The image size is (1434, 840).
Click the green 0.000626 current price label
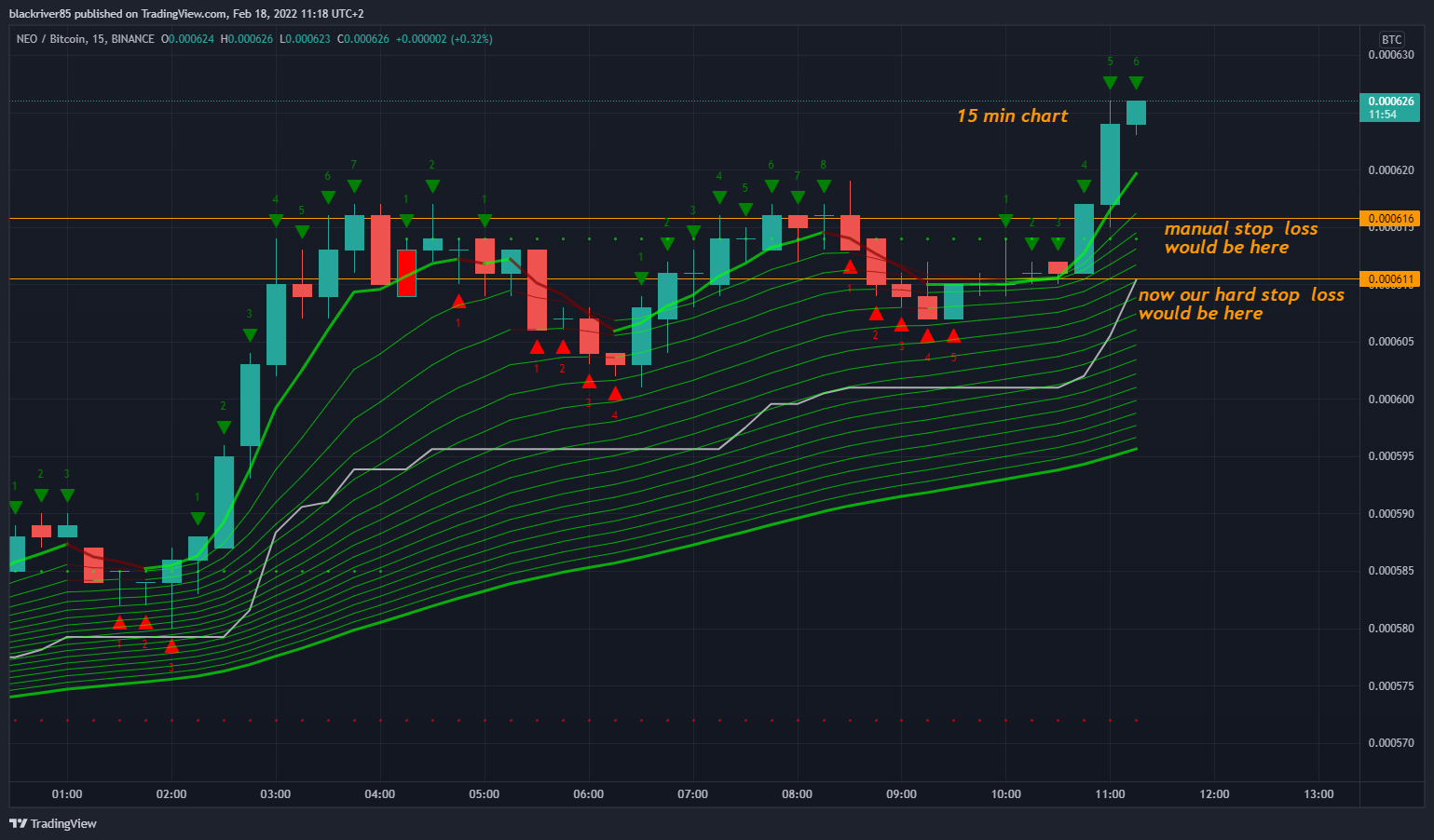coord(1390,102)
